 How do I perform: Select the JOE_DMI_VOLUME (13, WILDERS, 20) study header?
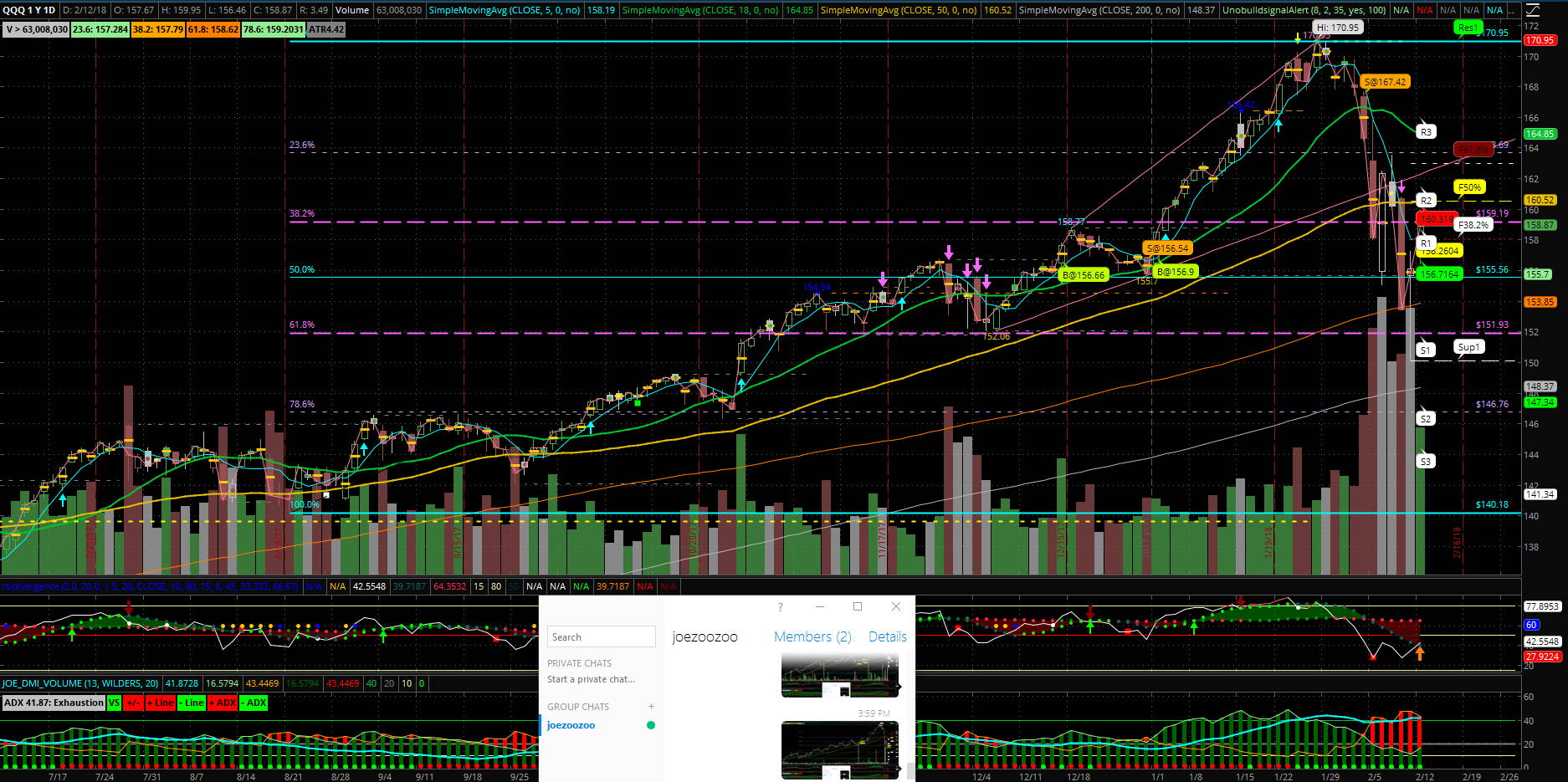coord(80,683)
